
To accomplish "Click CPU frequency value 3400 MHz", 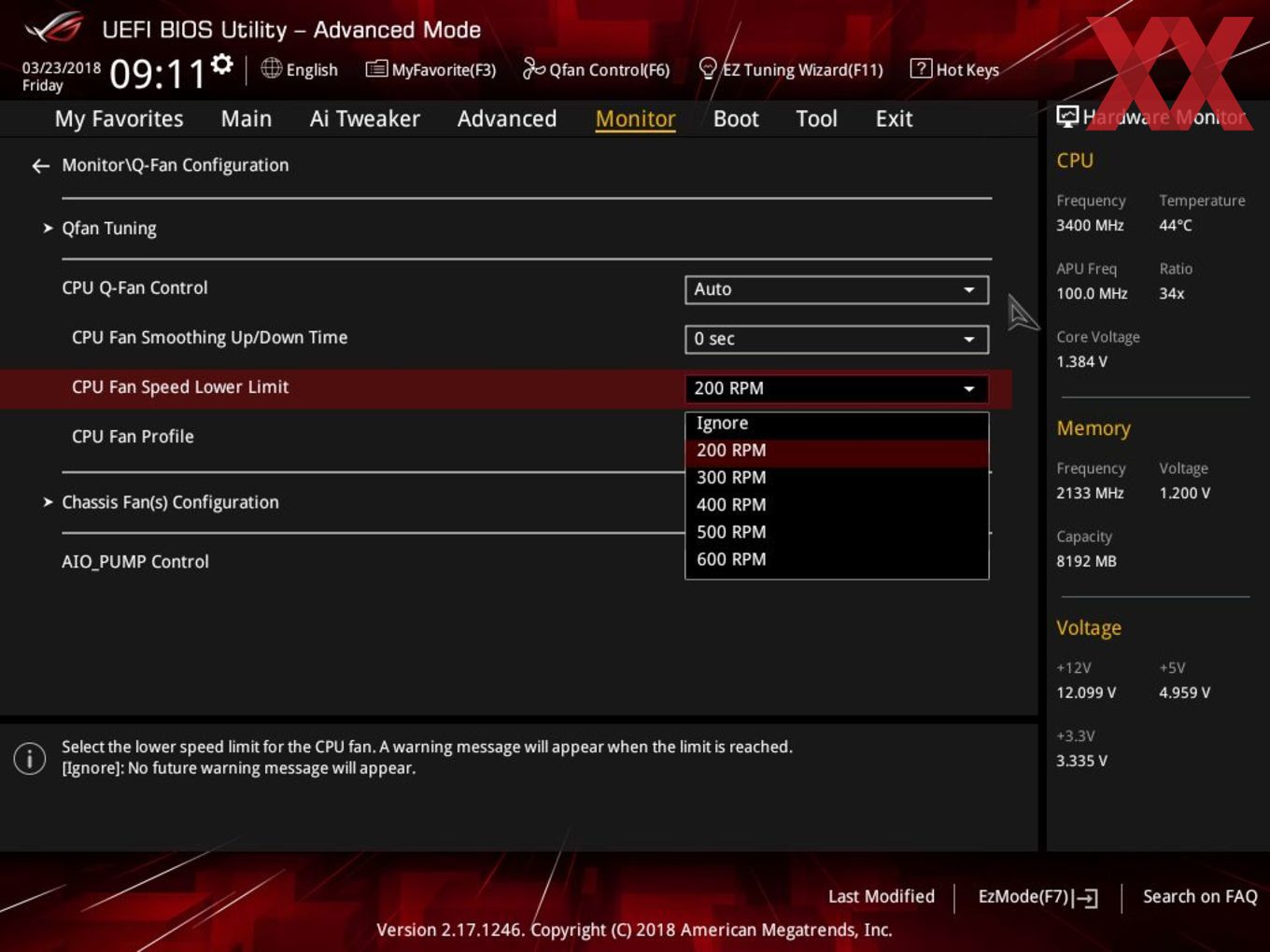I will pyautogui.click(x=1090, y=226).
